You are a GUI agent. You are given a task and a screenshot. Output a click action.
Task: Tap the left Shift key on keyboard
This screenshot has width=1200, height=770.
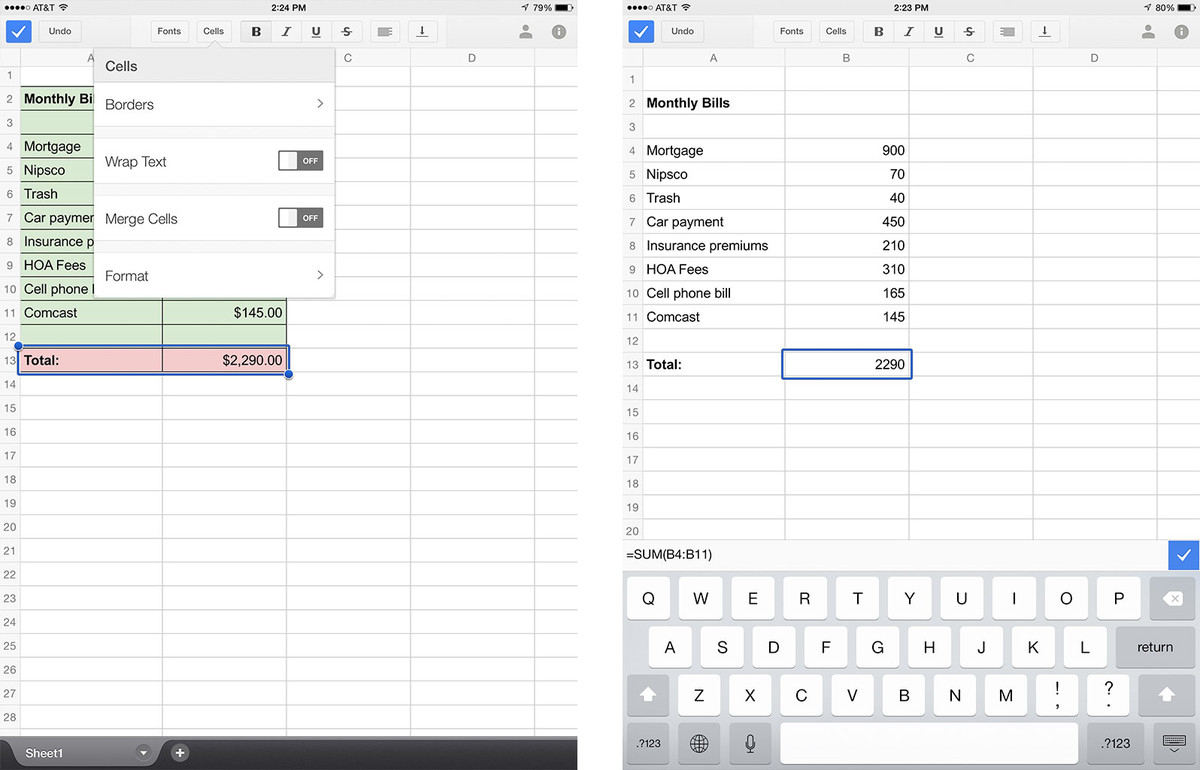(648, 694)
